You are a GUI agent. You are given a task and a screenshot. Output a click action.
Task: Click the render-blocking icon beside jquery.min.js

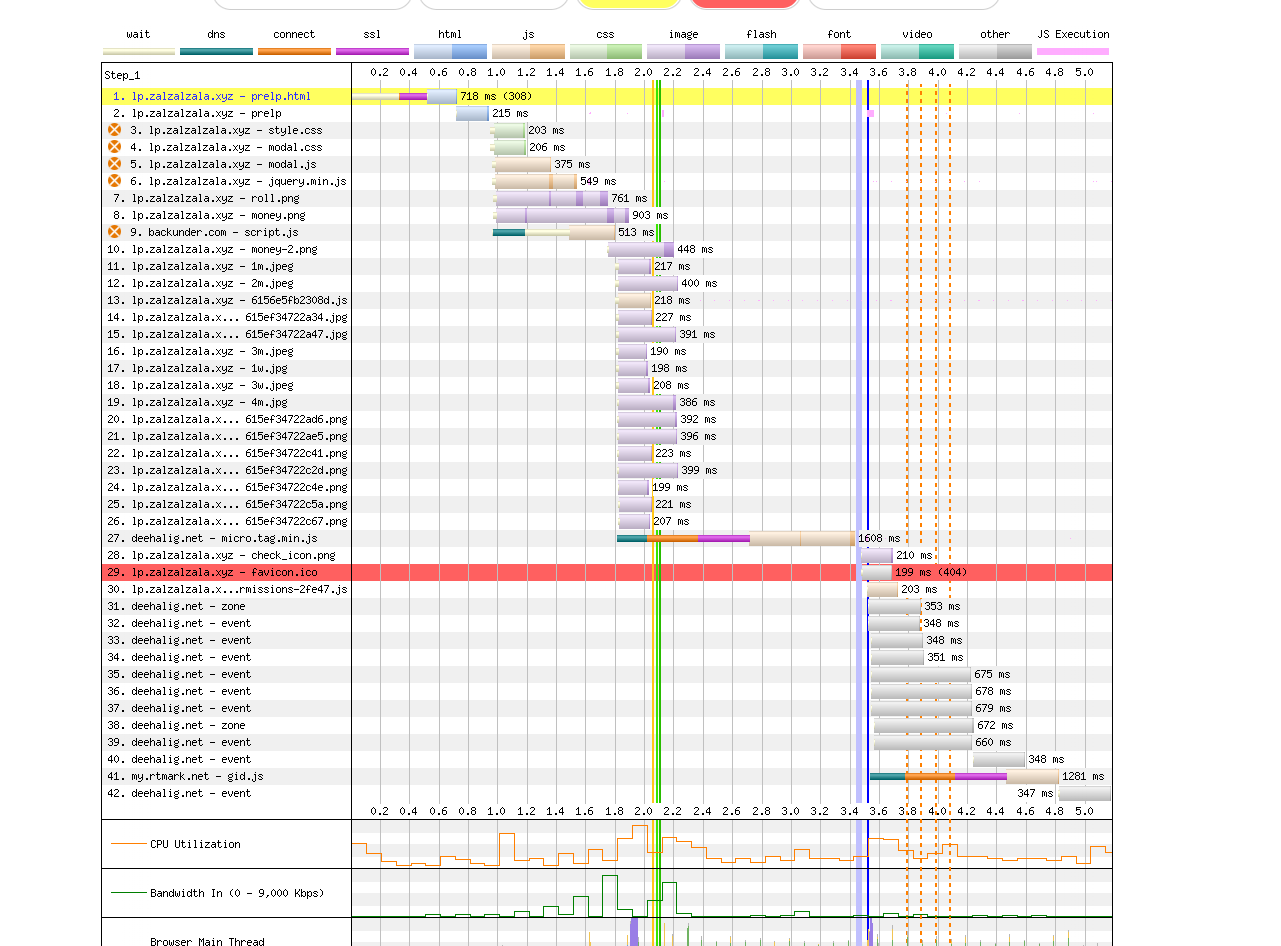pyautogui.click(x=114, y=181)
